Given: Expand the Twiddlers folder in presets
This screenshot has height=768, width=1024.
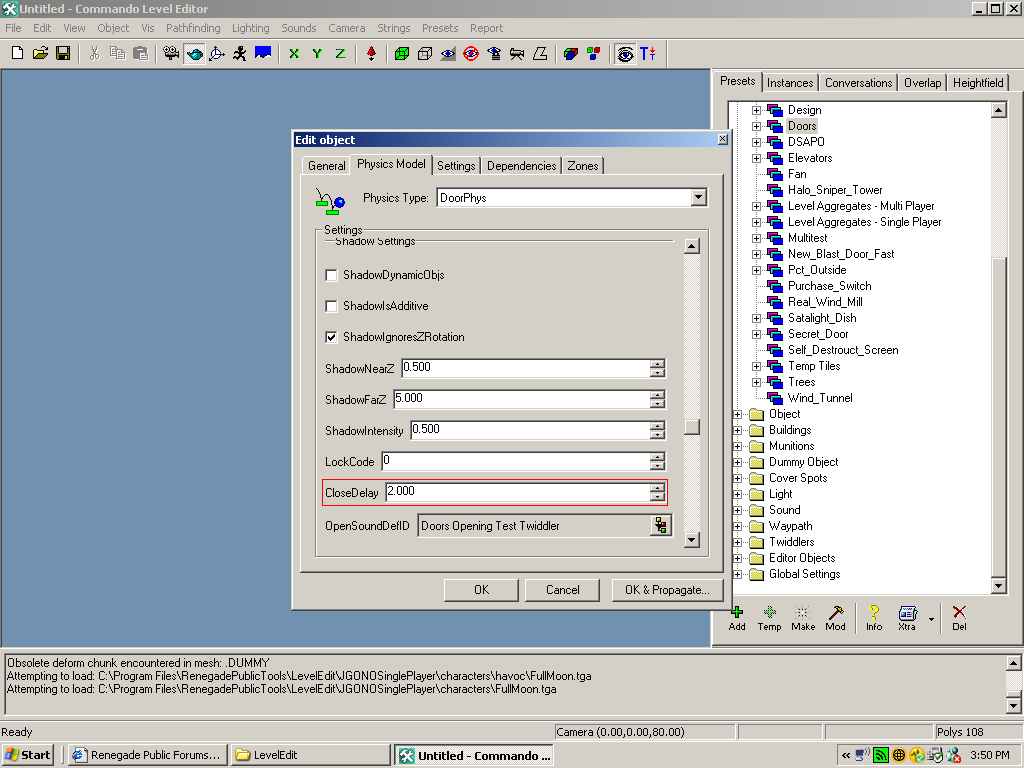Looking at the screenshot, I should [x=738, y=542].
